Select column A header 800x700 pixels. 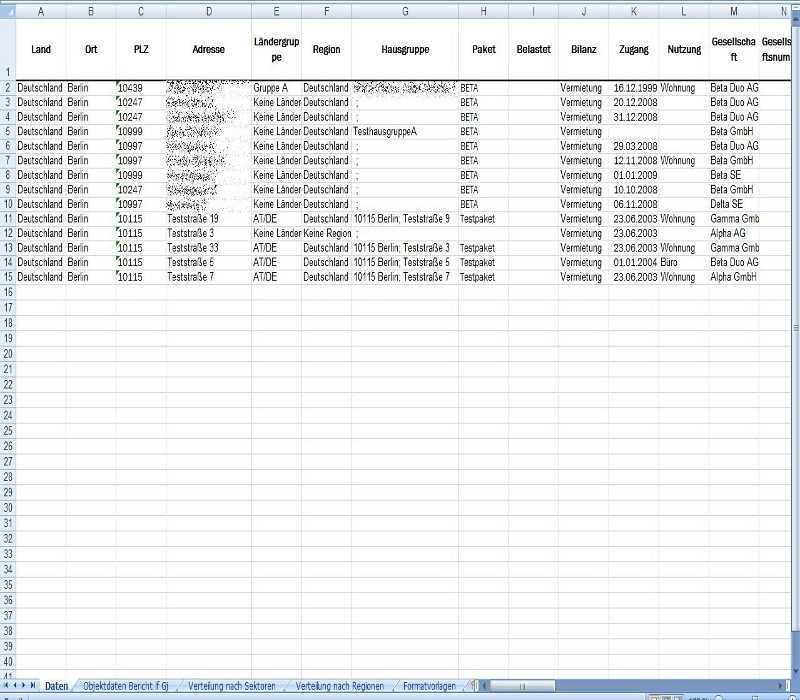pyautogui.click(x=41, y=11)
